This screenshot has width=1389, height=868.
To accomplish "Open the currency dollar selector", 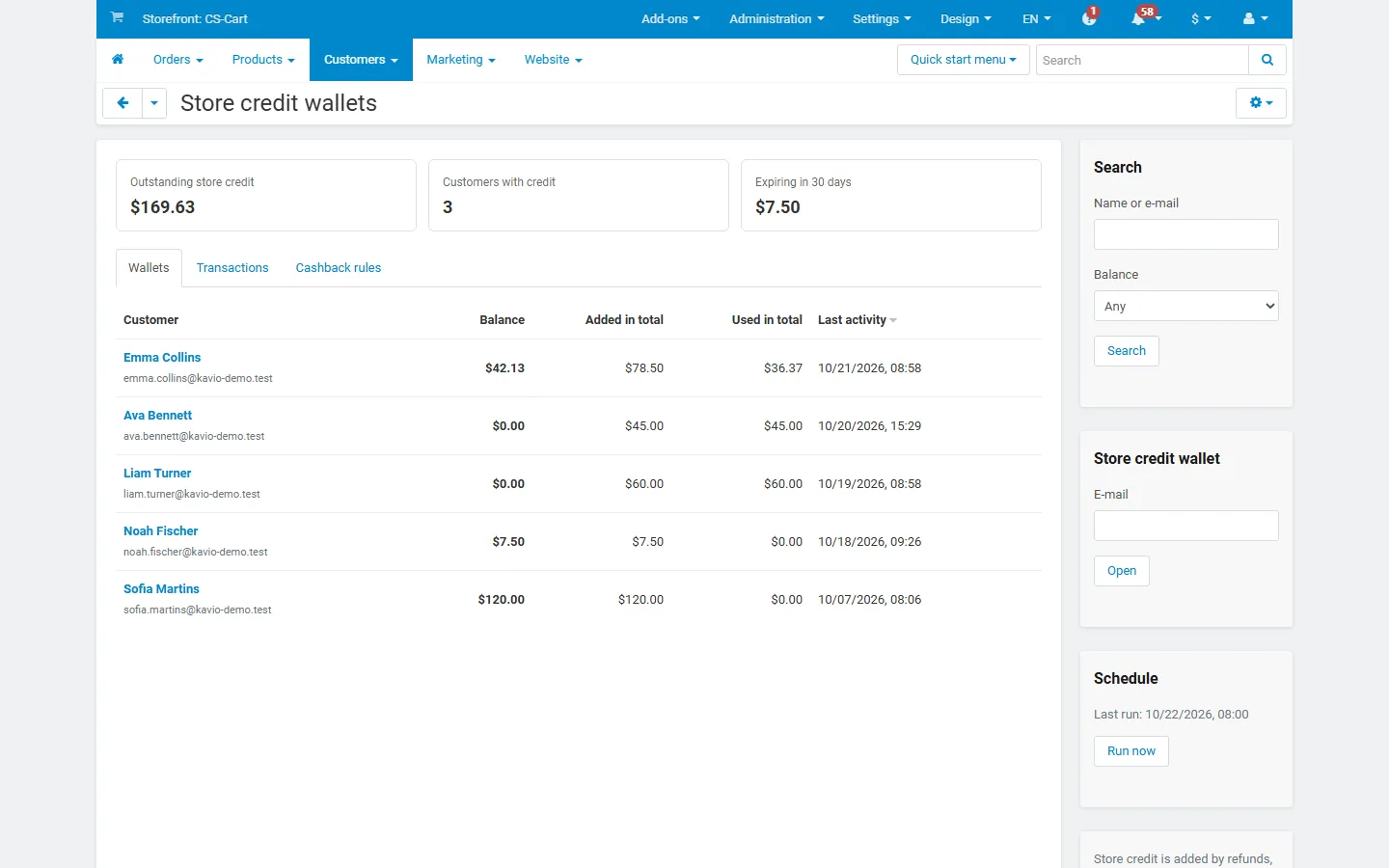I will tap(1201, 18).
